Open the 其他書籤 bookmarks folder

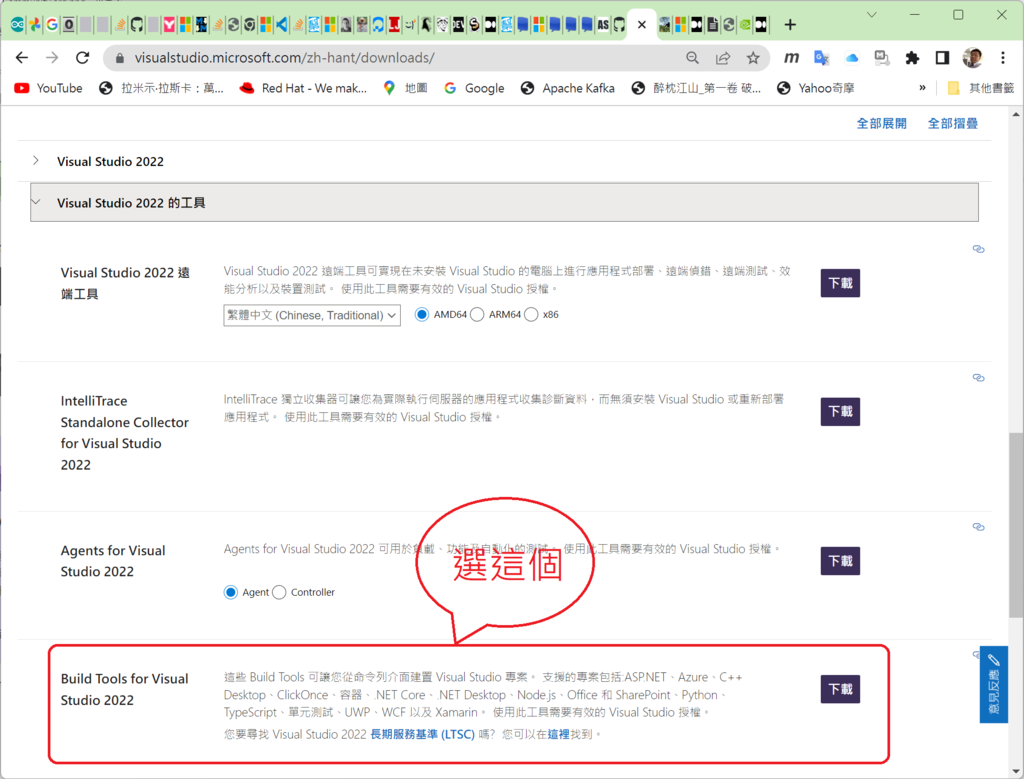[981, 88]
